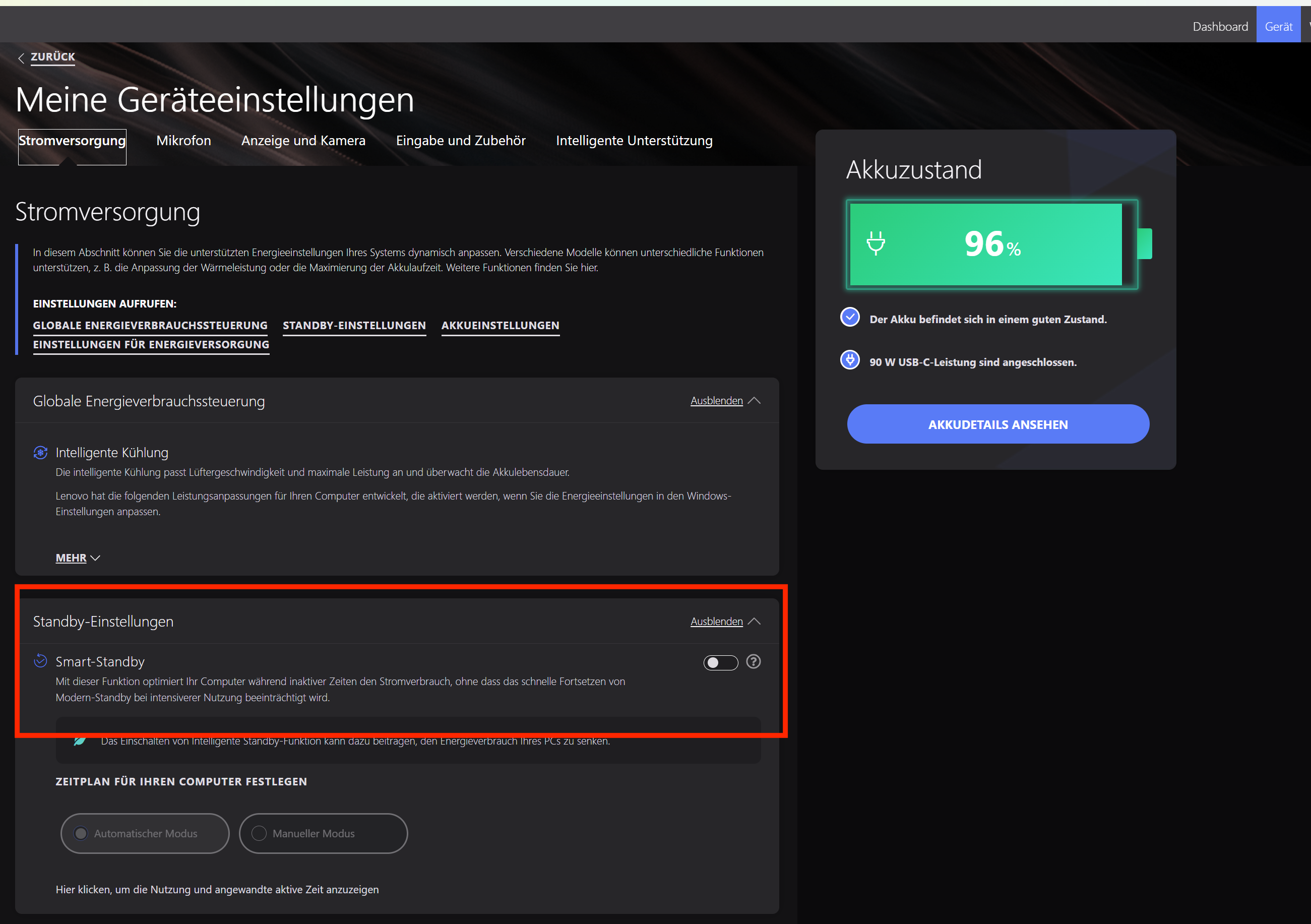This screenshot has width=1311, height=924.
Task: Click the Intelligente Kühlung fan icon
Action: pyautogui.click(x=40, y=452)
